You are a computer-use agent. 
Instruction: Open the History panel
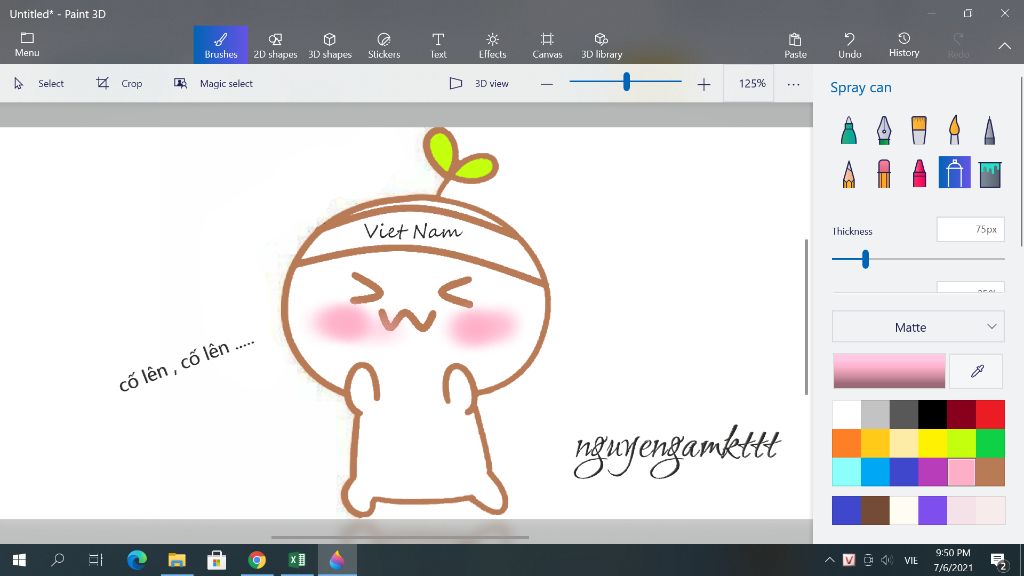904,44
